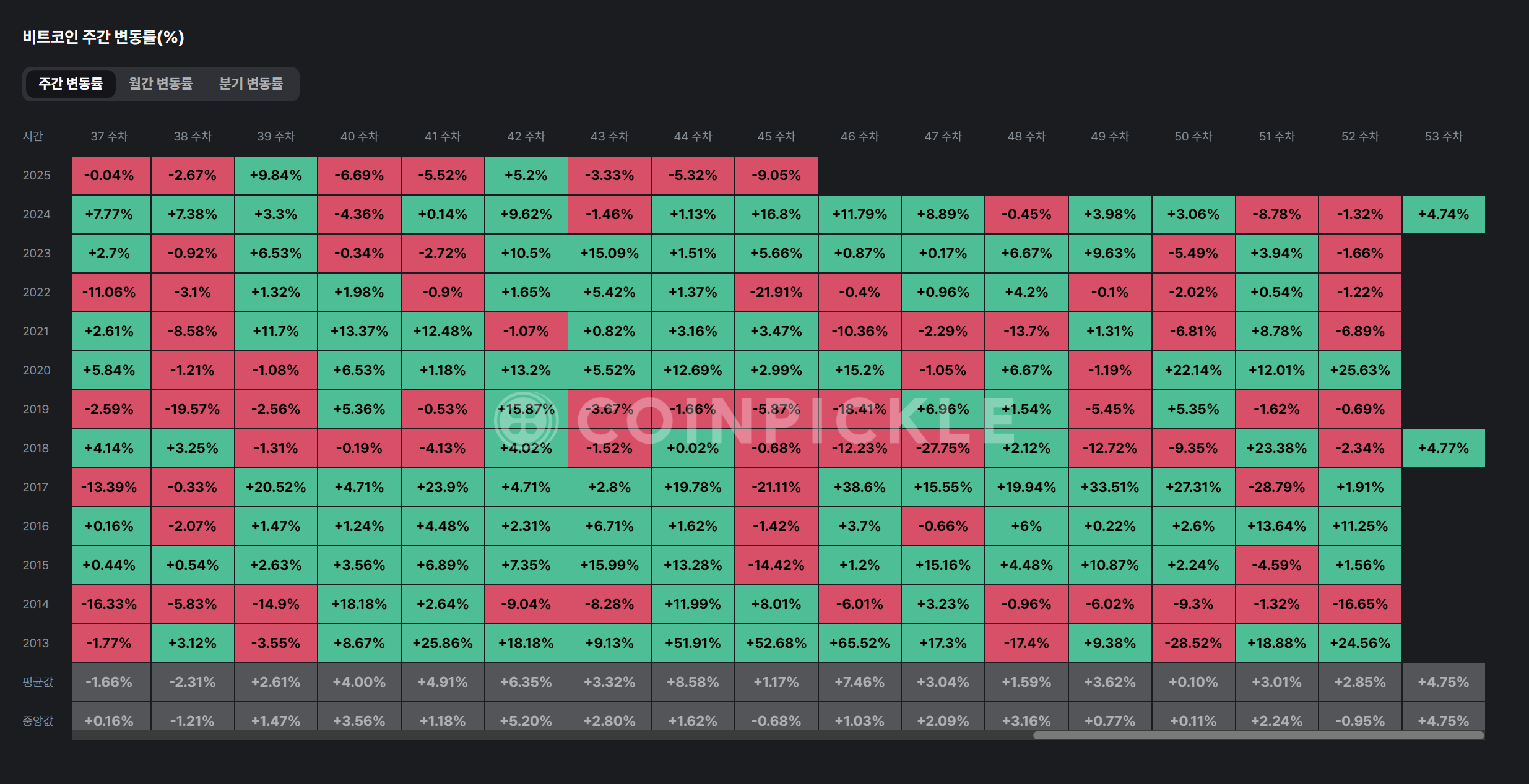Screen dimensions: 1529x784
Task: Click the 2025 row label
Action: tap(37, 175)
